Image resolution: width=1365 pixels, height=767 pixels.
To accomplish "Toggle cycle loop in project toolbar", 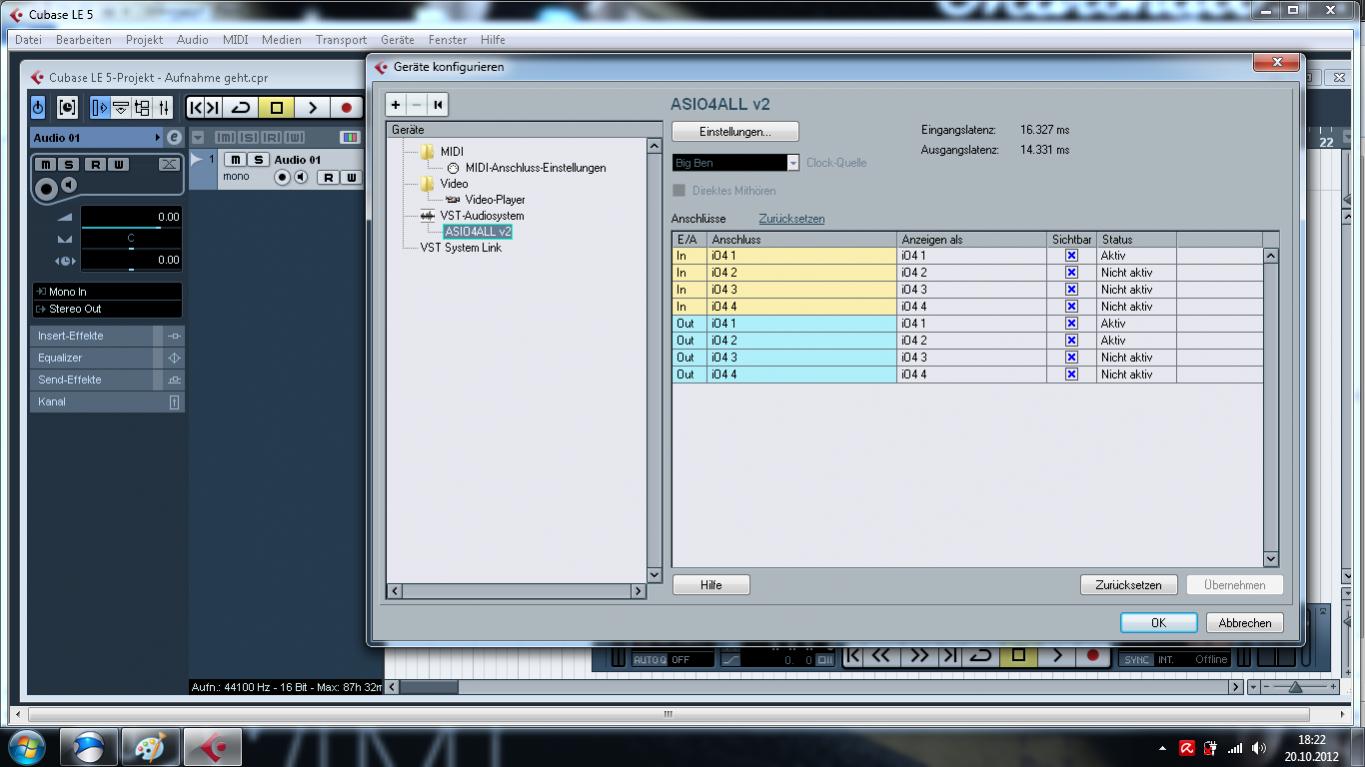I will (240, 107).
